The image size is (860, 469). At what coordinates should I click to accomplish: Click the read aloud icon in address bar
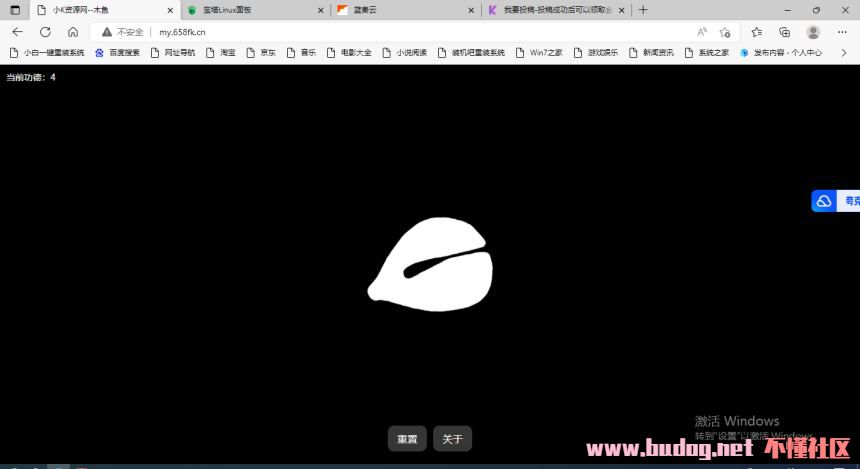click(x=702, y=32)
